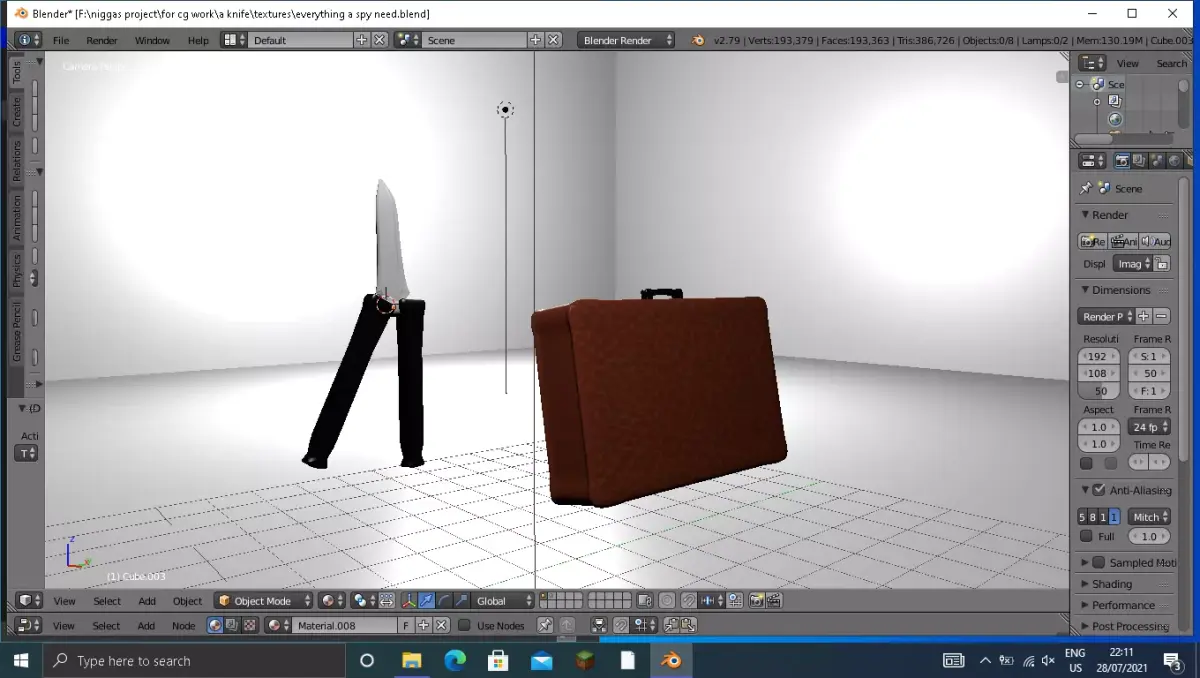Assign a fake user with the F button
Screen dimensions: 1200x678
pos(406,624)
